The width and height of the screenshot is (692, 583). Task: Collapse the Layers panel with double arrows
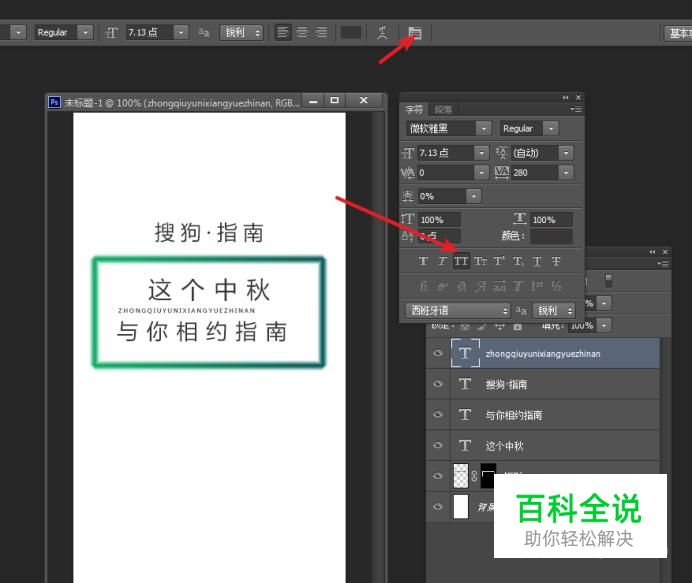point(652,252)
